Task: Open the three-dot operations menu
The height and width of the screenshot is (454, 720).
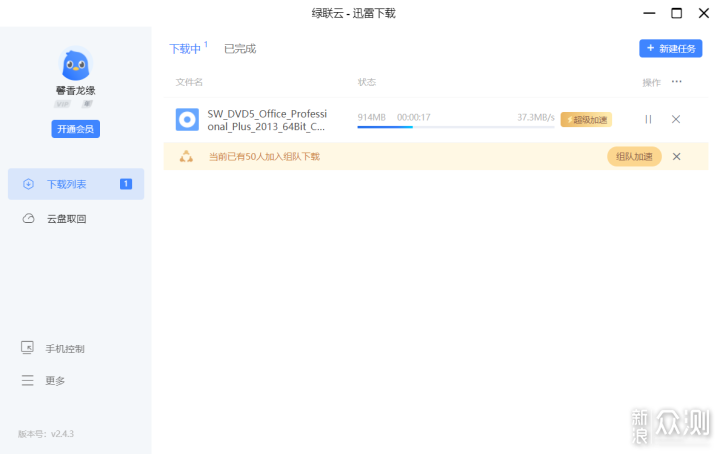Action: pos(676,82)
